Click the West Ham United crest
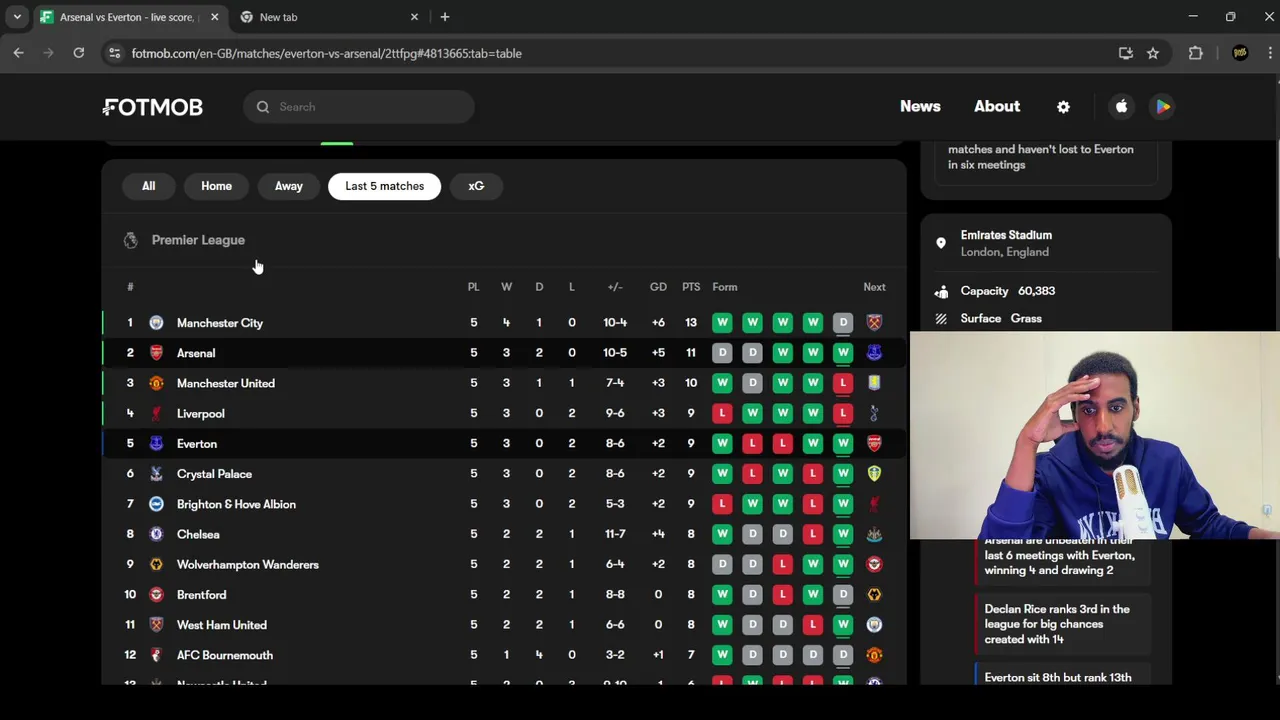This screenshot has width=1280, height=720. click(x=156, y=625)
